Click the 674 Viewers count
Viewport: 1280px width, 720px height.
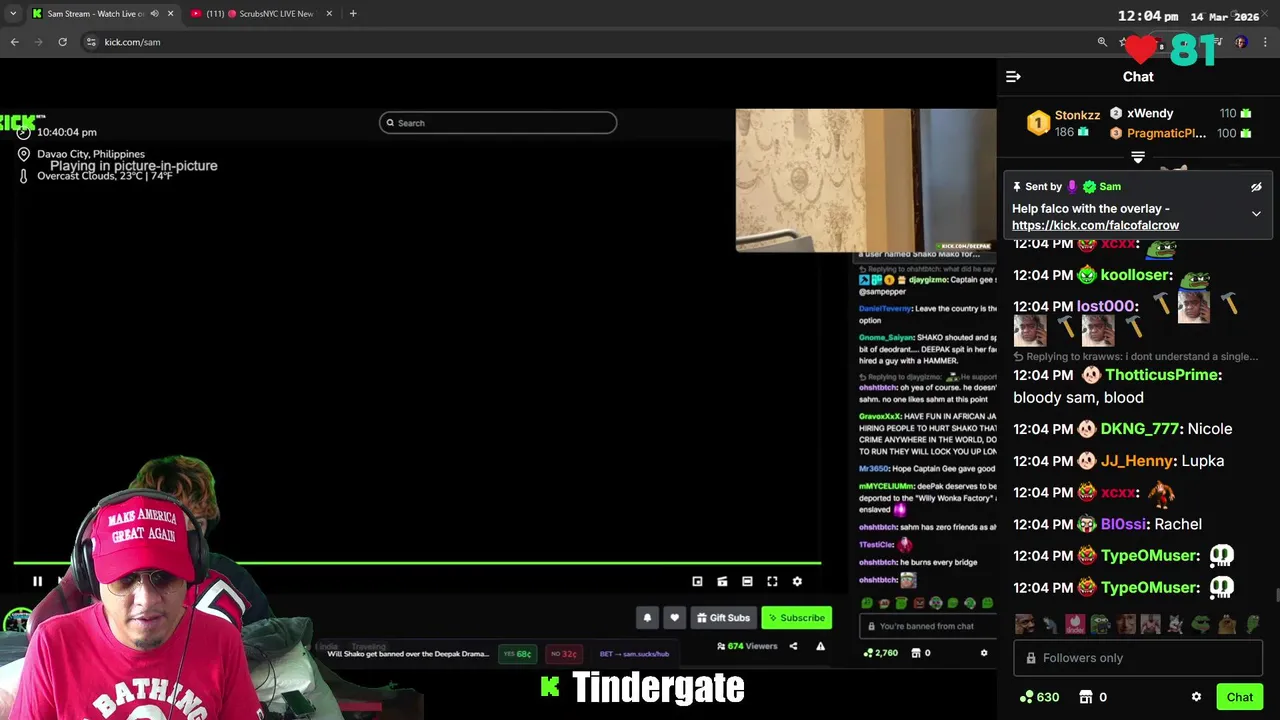747,646
